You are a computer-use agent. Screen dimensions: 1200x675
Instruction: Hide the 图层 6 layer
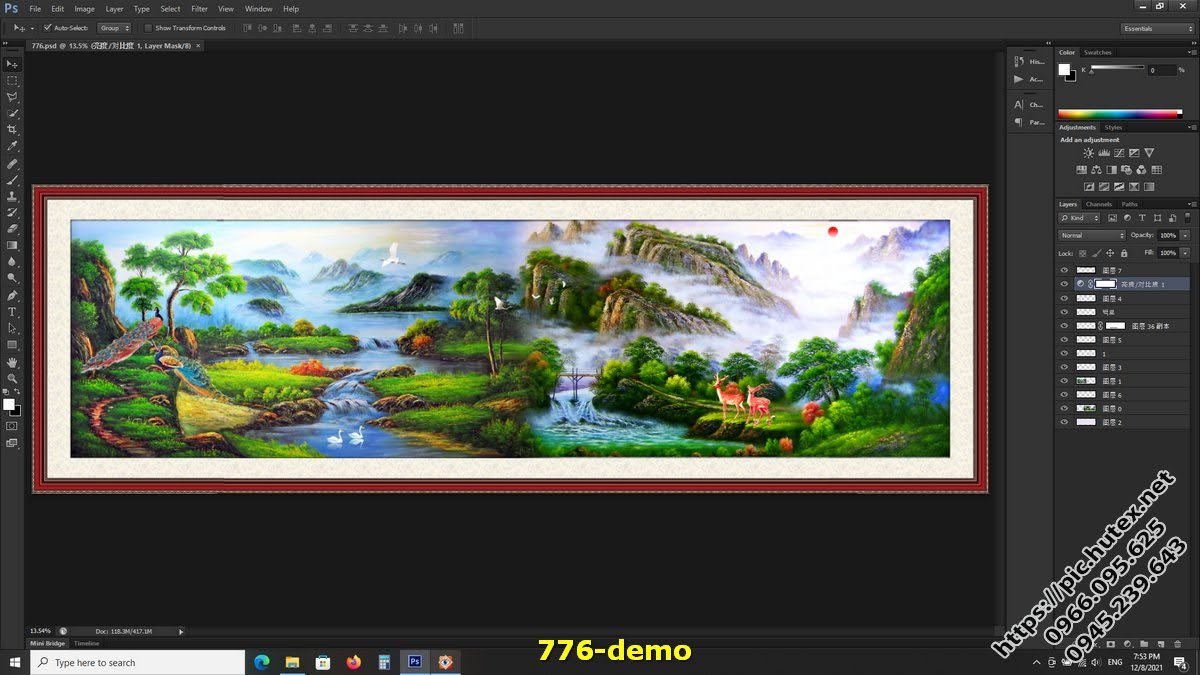tap(1064, 395)
